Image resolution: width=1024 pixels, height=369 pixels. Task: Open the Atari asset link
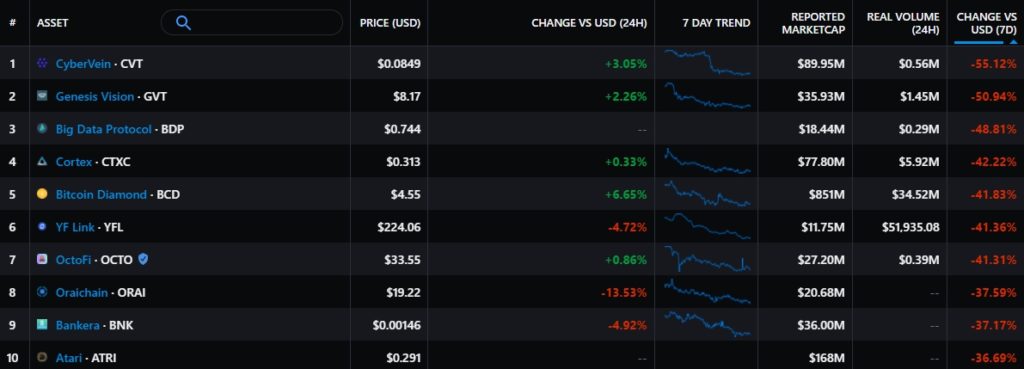(x=69, y=358)
